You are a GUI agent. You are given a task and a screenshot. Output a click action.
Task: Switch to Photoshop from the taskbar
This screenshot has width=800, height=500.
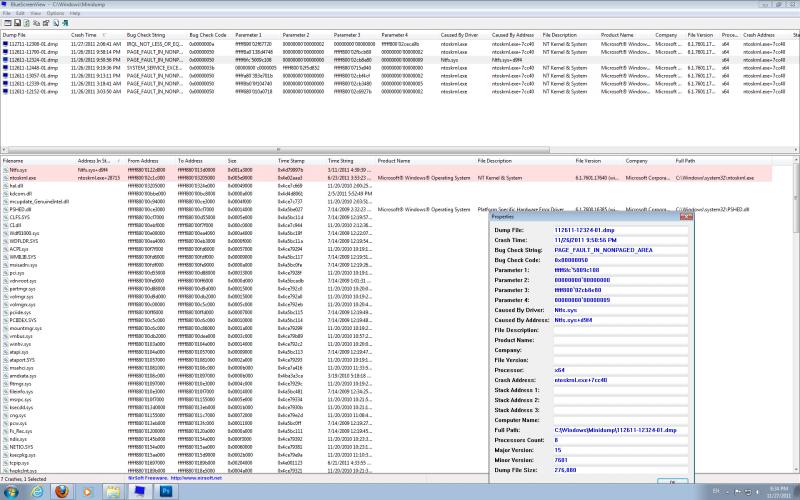pyautogui.click(x=166, y=491)
